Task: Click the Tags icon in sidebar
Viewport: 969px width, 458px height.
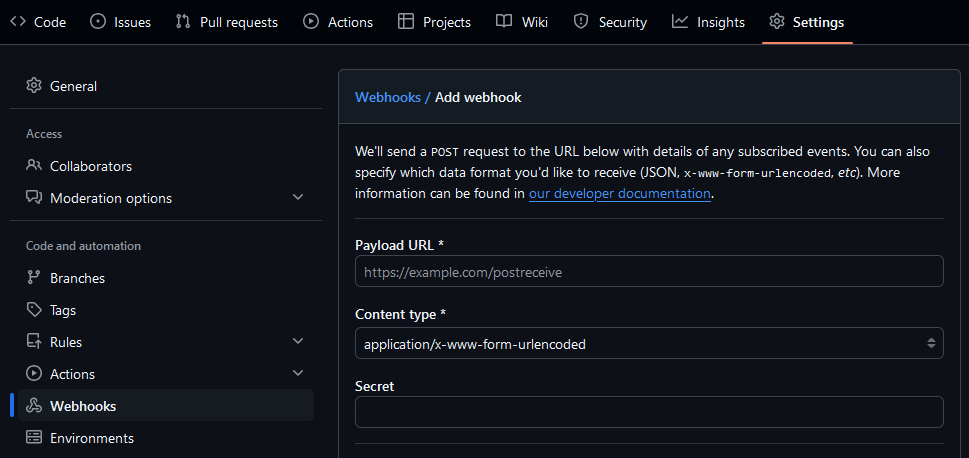Action: (x=34, y=310)
